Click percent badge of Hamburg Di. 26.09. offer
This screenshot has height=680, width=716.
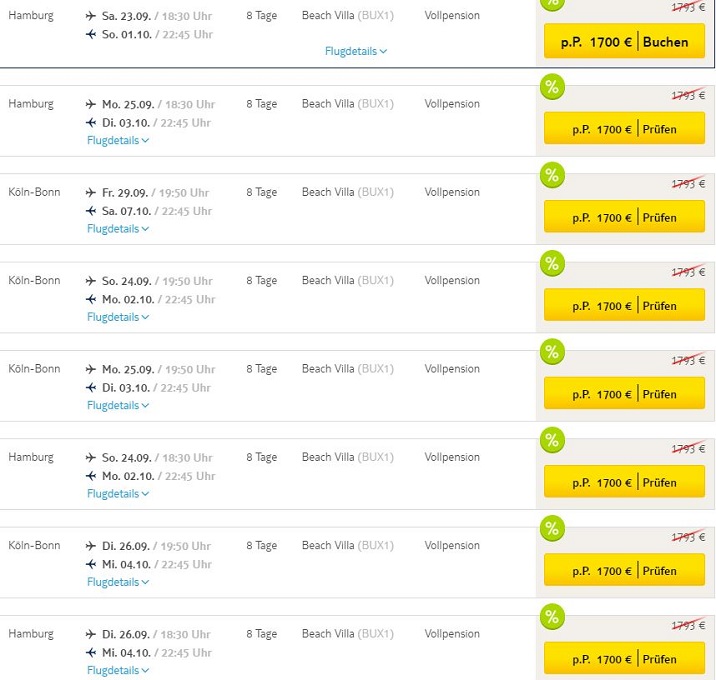tap(552, 617)
